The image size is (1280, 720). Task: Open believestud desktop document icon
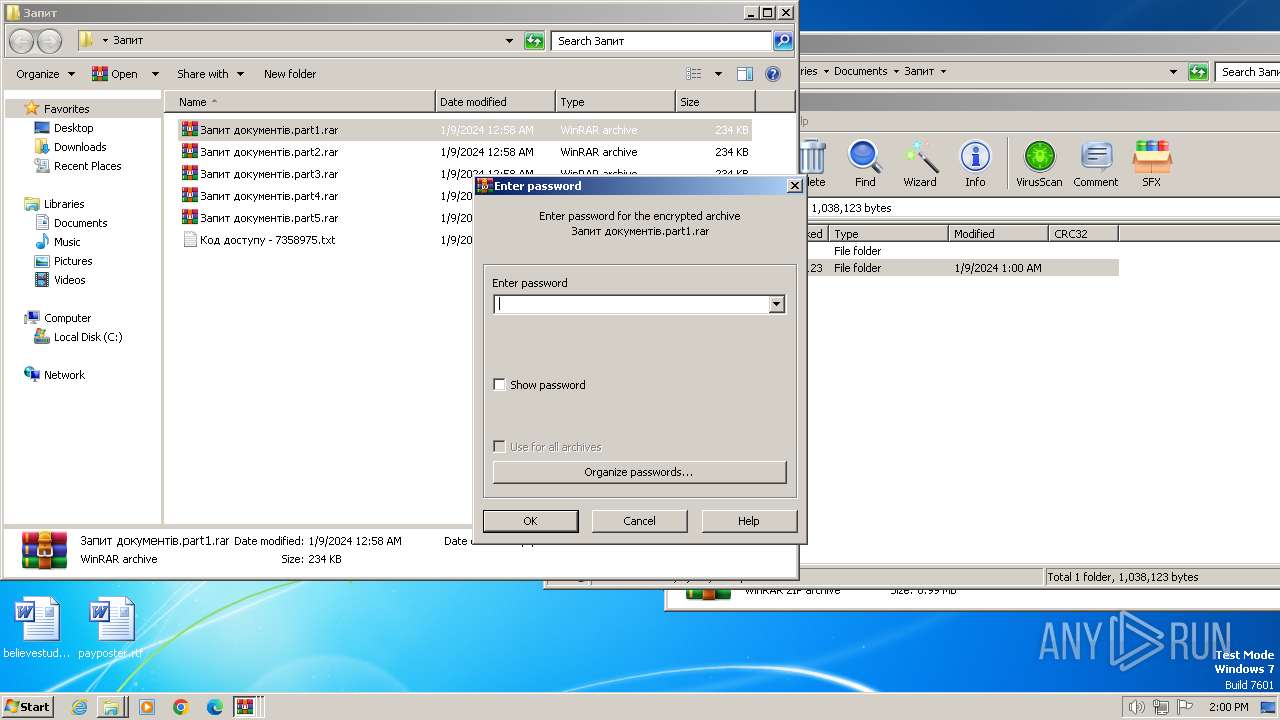point(38,628)
